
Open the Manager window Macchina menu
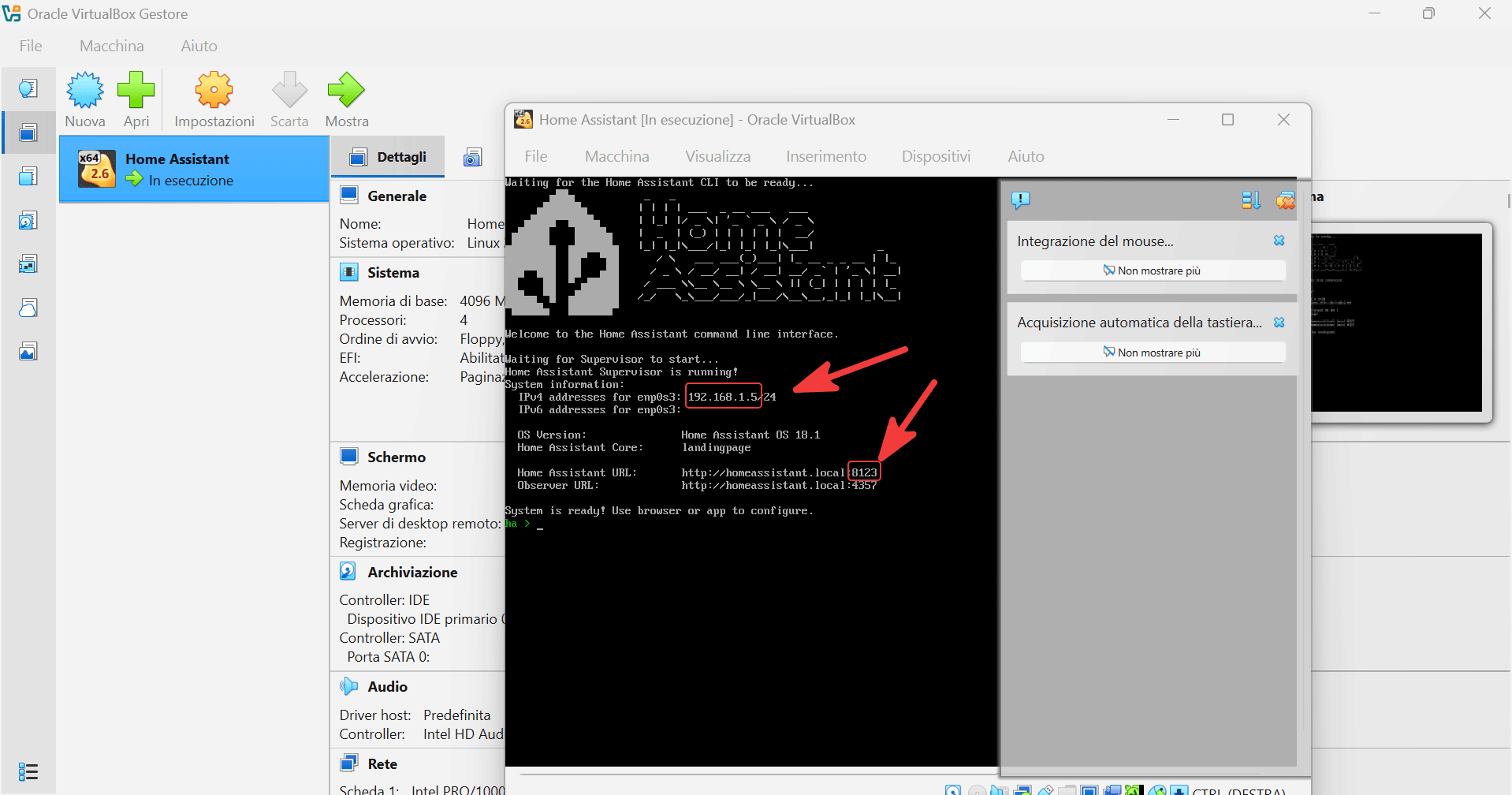click(112, 46)
